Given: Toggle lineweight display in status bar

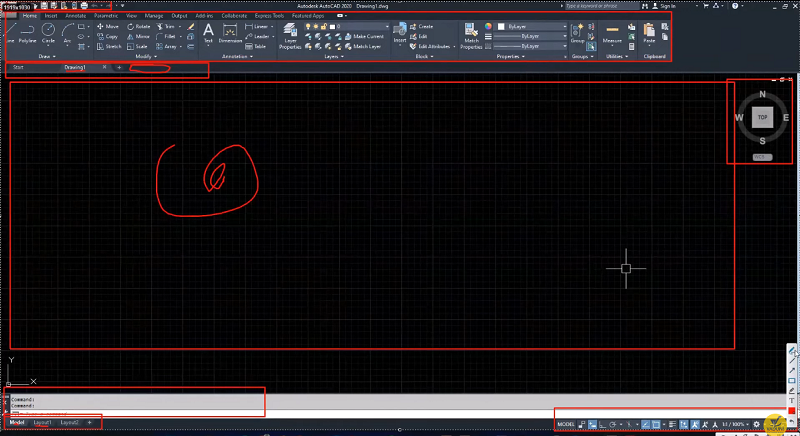Looking at the screenshot, I should tap(672, 424).
